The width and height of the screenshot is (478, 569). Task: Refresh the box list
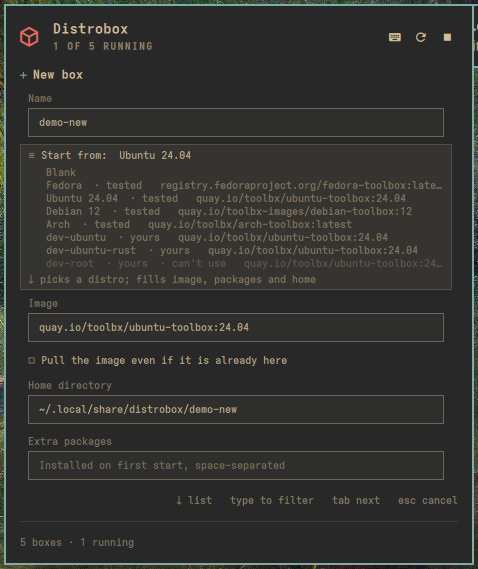click(421, 37)
